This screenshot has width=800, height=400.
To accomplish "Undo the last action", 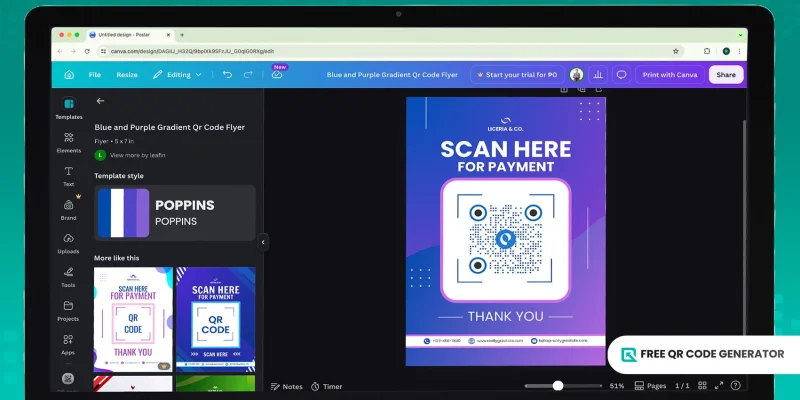I will point(227,74).
